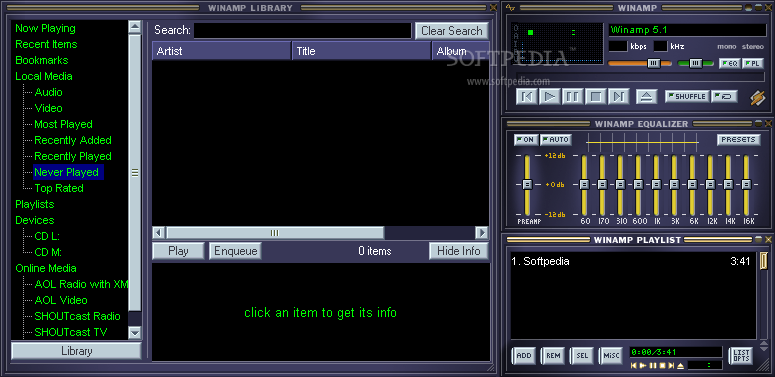
Task: Toggle the PL playlist window button
Action: click(753, 63)
